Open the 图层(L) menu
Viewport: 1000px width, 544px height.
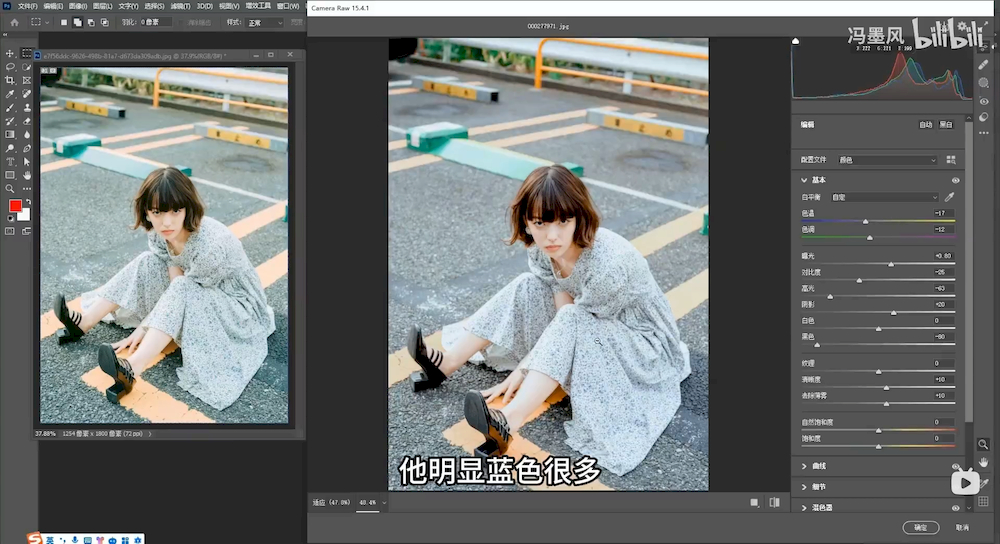click(102, 6)
